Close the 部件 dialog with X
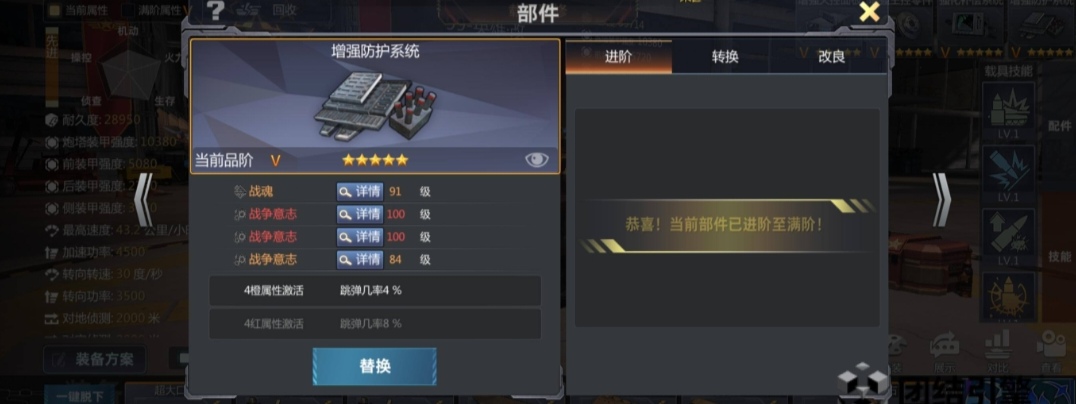 (x=869, y=12)
